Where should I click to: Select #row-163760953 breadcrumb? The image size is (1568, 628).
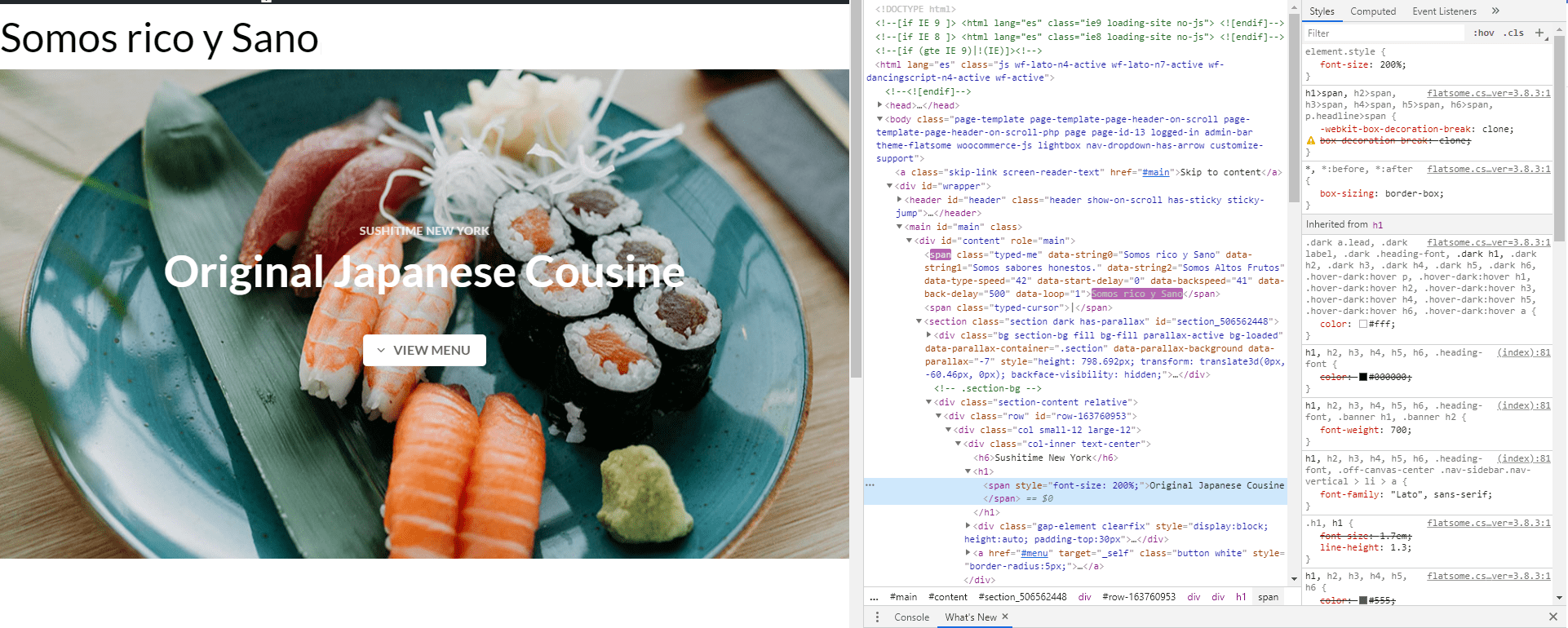(1139, 597)
